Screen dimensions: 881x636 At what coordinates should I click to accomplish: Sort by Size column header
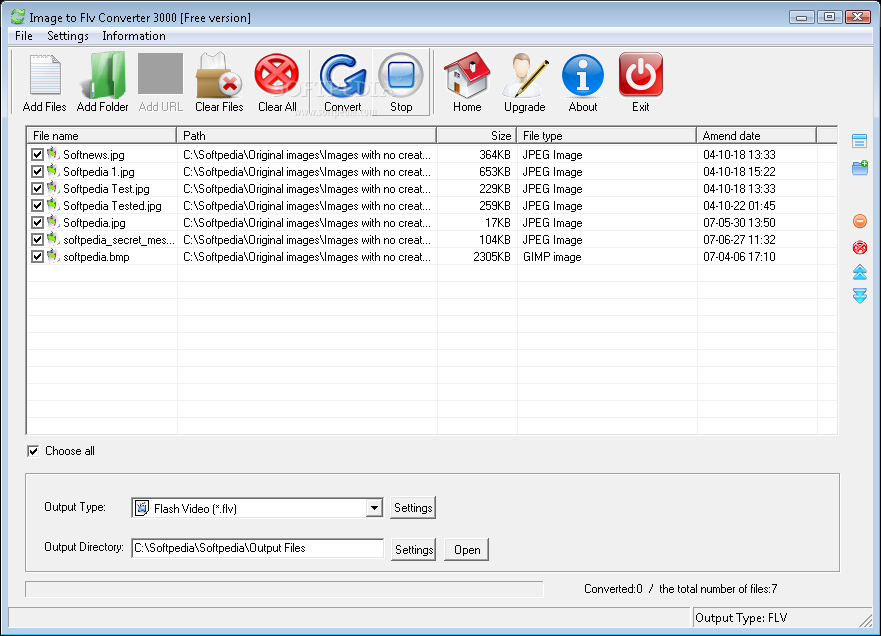[477, 135]
